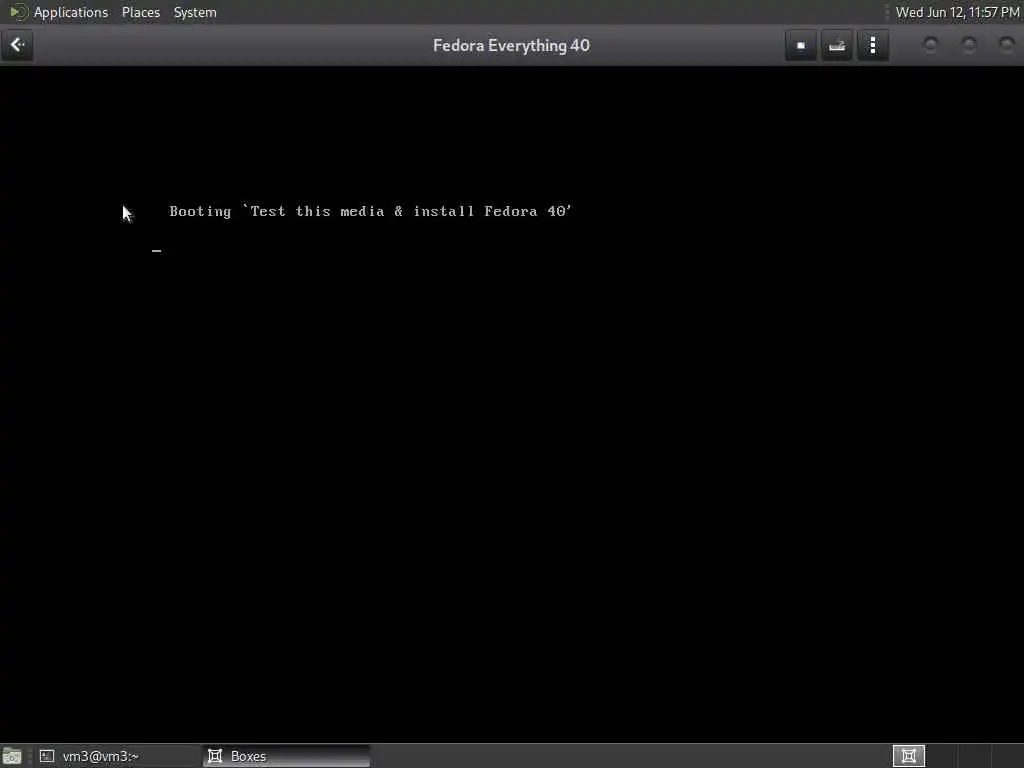This screenshot has width=1024, height=768.
Task: Click the stop button in Boxes header
Action: pyautogui.click(x=801, y=46)
